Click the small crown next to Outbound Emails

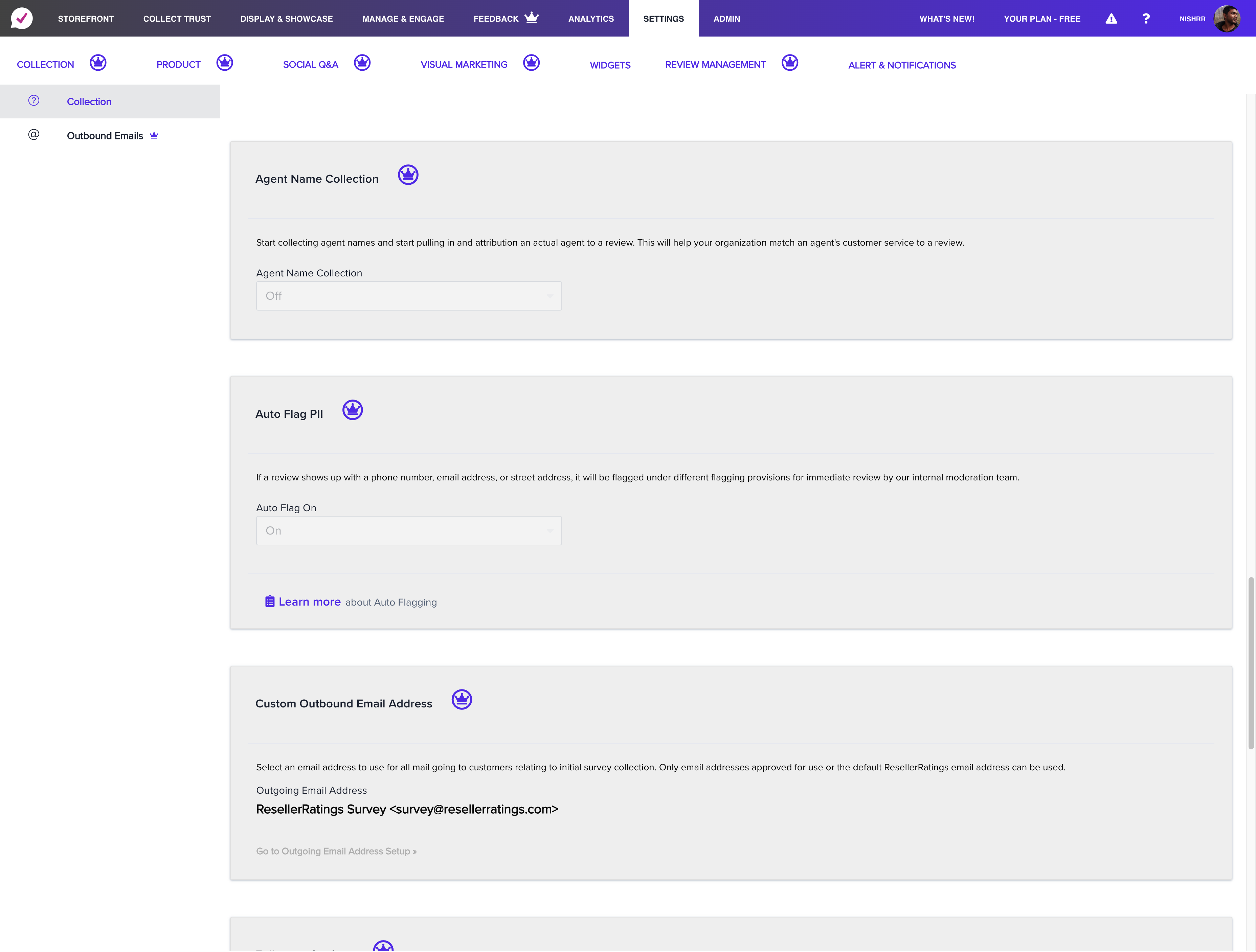pyautogui.click(x=154, y=135)
